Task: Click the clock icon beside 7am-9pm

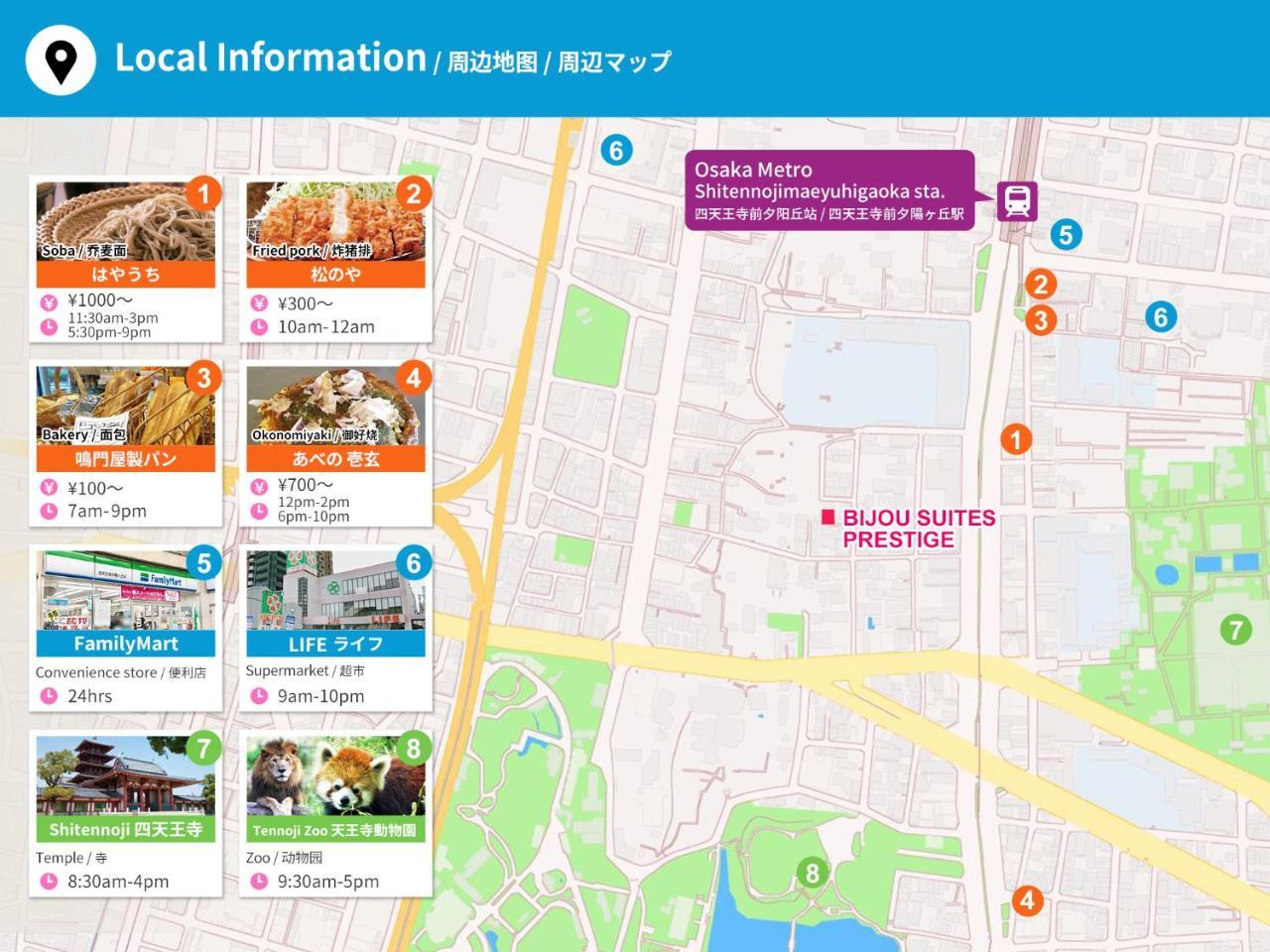Action: point(49,512)
